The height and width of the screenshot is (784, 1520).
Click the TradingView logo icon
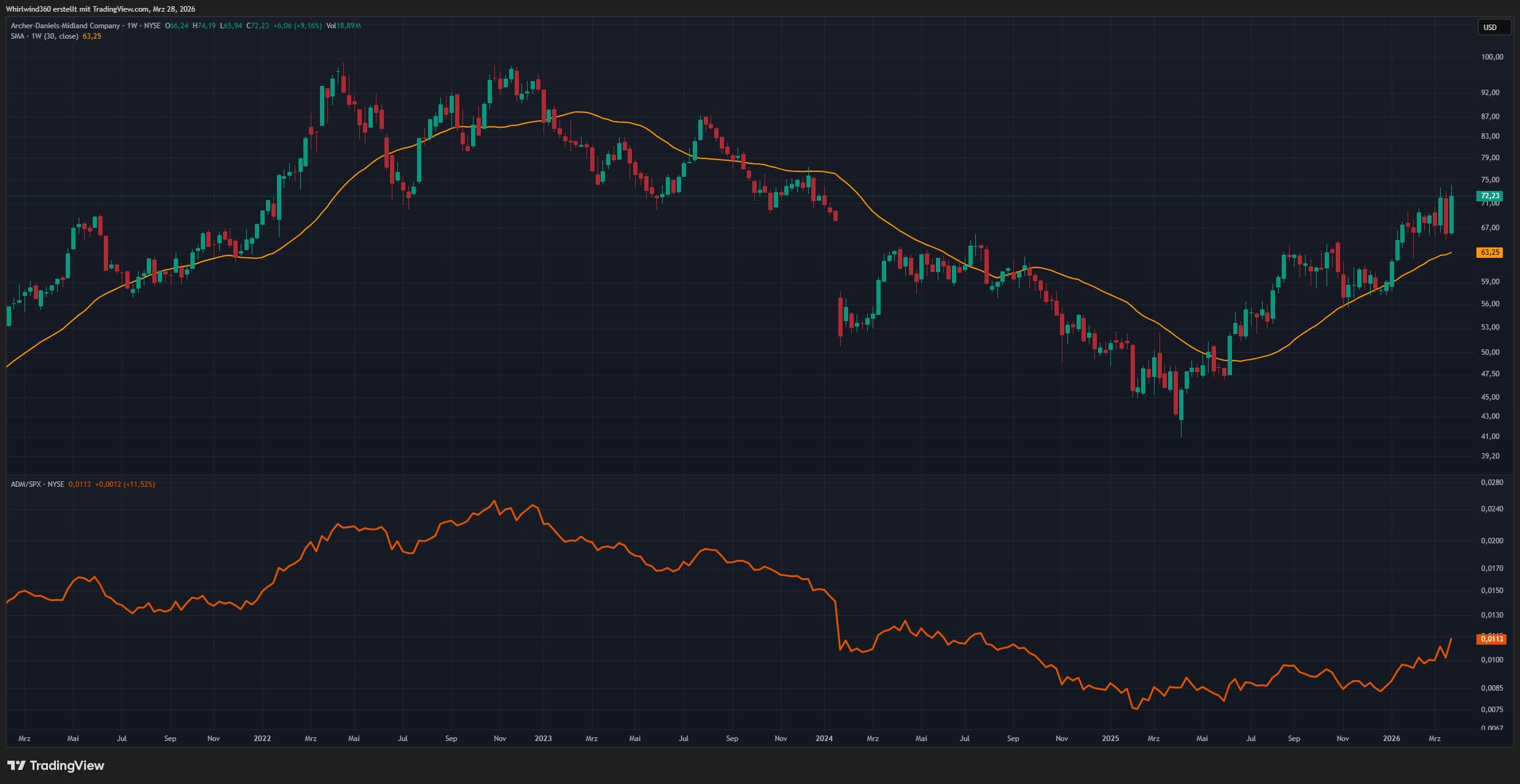[x=17, y=766]
